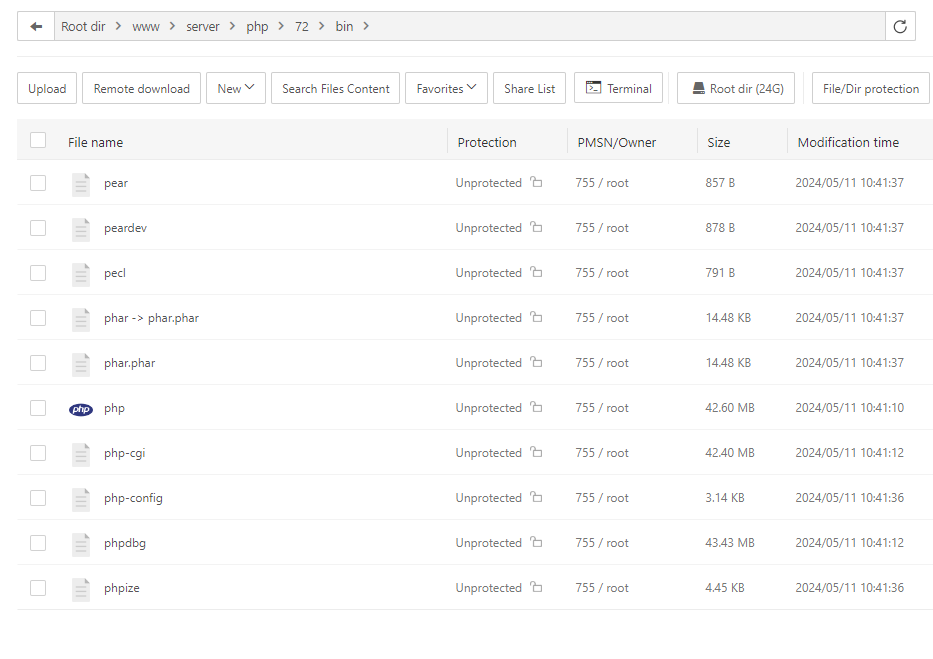Click the lock icon for php-cgi

(x=536, y=453)
